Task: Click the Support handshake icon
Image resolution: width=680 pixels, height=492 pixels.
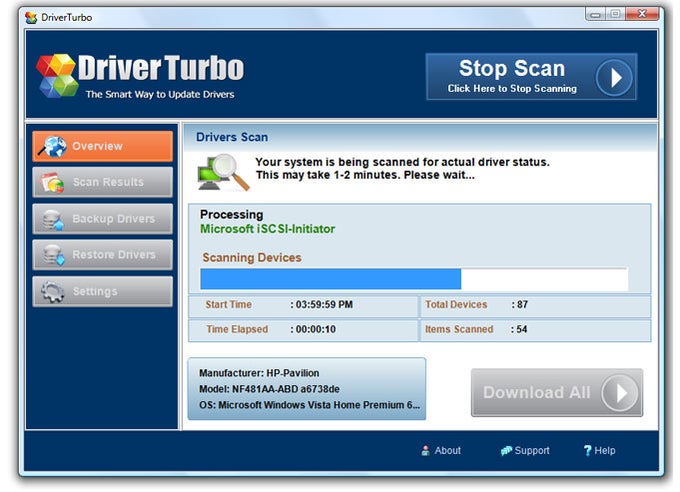Action: [506, 451]
